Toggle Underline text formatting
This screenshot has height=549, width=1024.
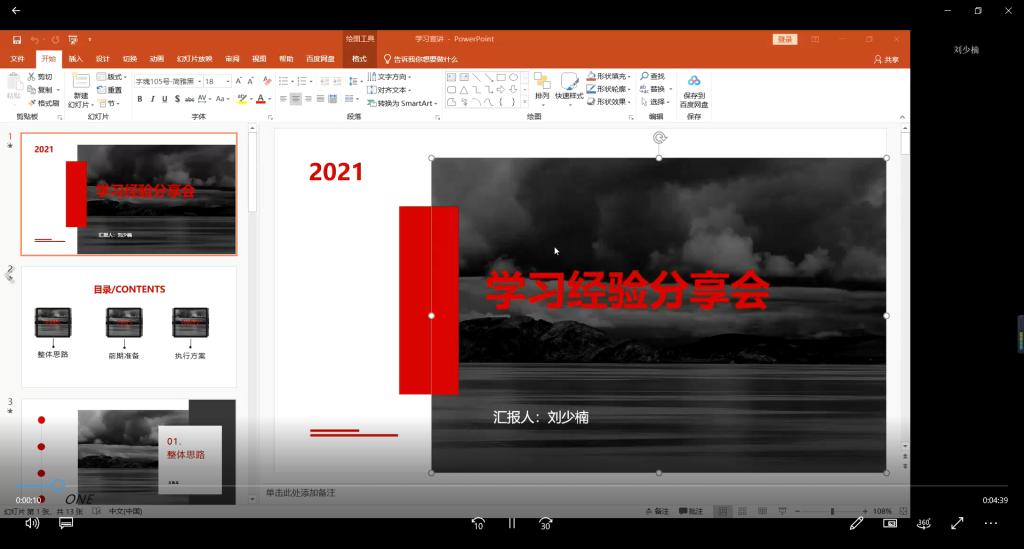tap(165, 99)
